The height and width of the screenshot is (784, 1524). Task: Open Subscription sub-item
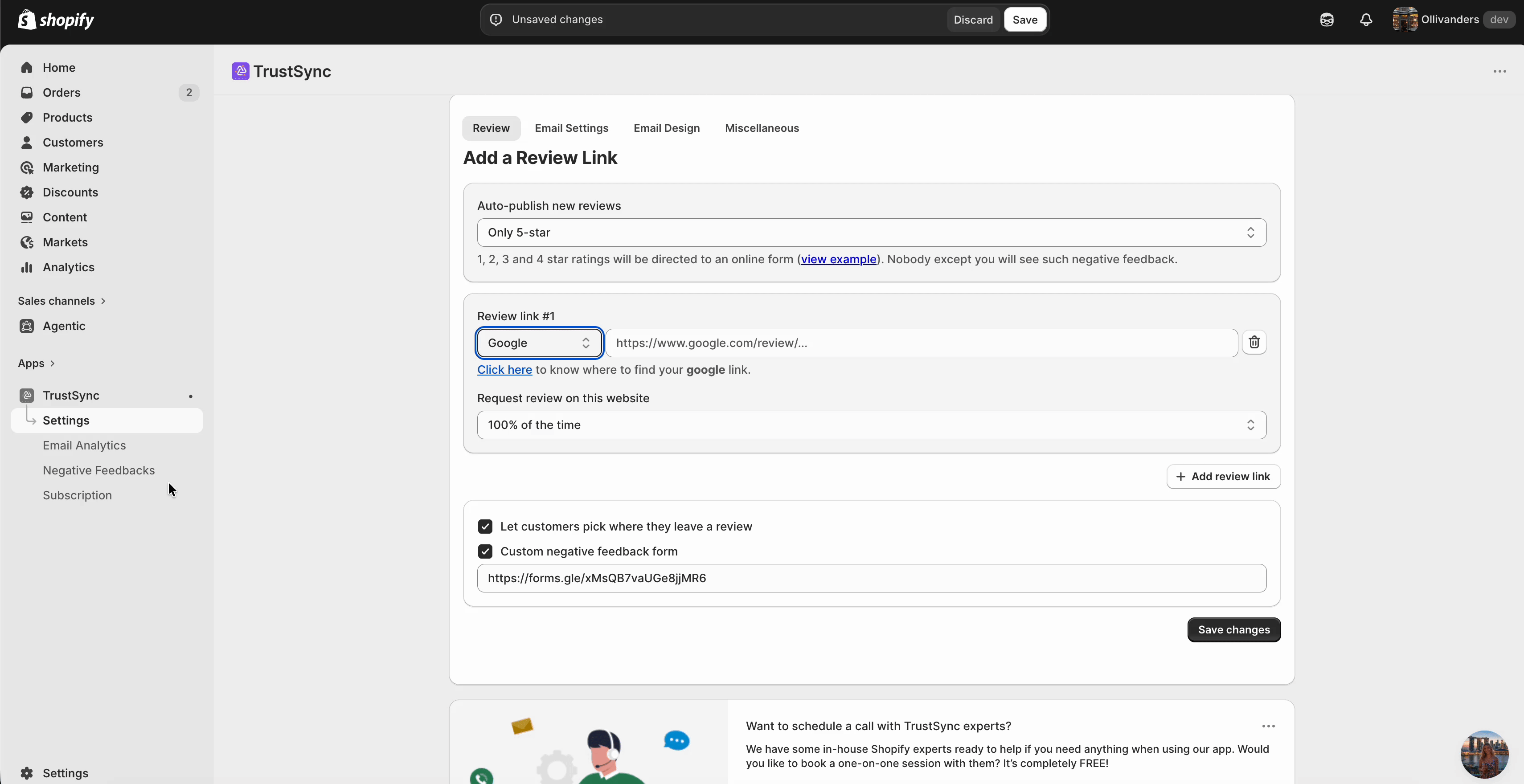click(77, 495)
